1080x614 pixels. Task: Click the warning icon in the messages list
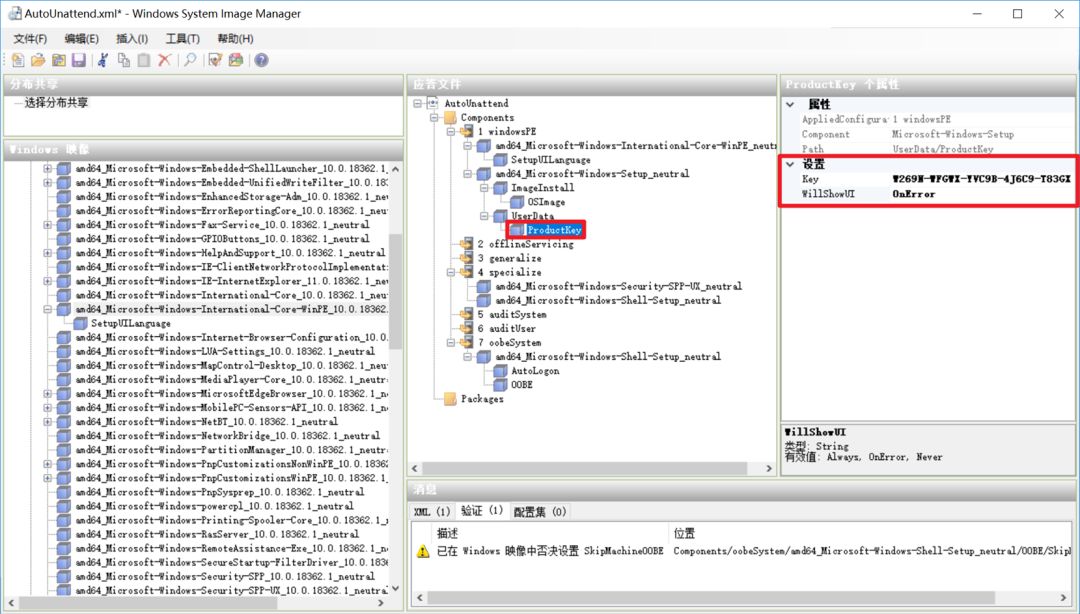[x=423, y=551]
